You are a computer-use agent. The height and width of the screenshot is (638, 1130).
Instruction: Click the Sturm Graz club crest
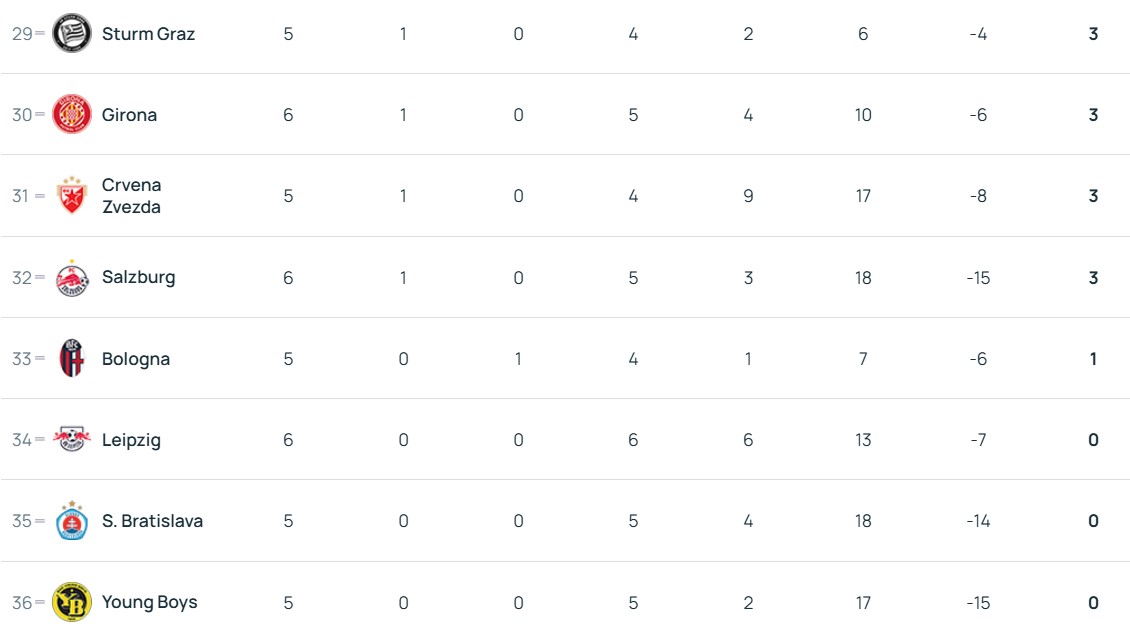[x=72, y=33]
